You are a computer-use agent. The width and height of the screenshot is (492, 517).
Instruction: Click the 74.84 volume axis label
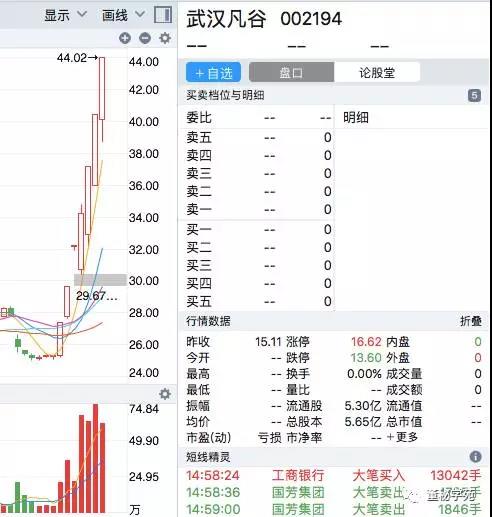click(x=144, y=409)
